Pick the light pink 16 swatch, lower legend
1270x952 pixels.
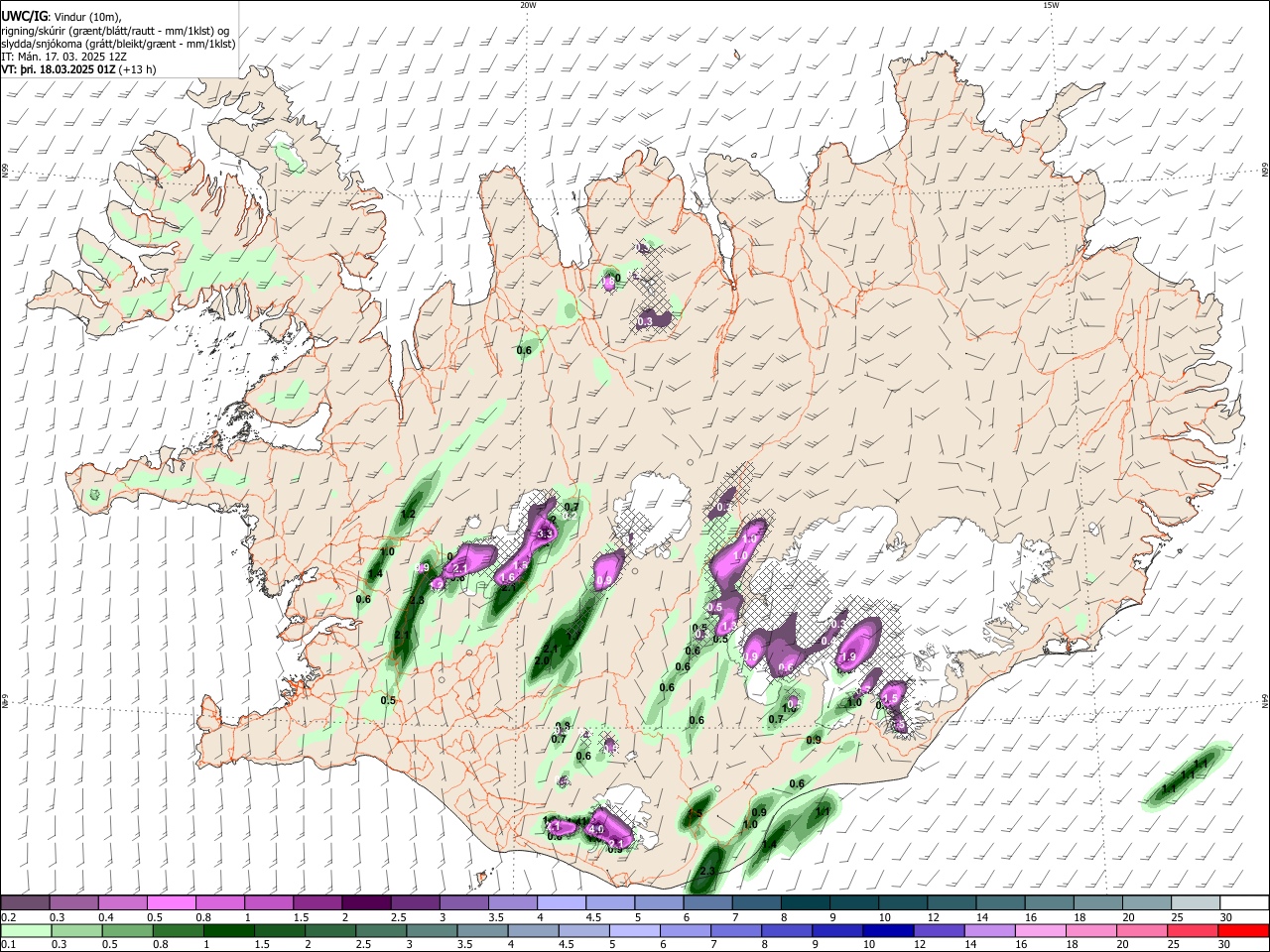click(1040, 930)
